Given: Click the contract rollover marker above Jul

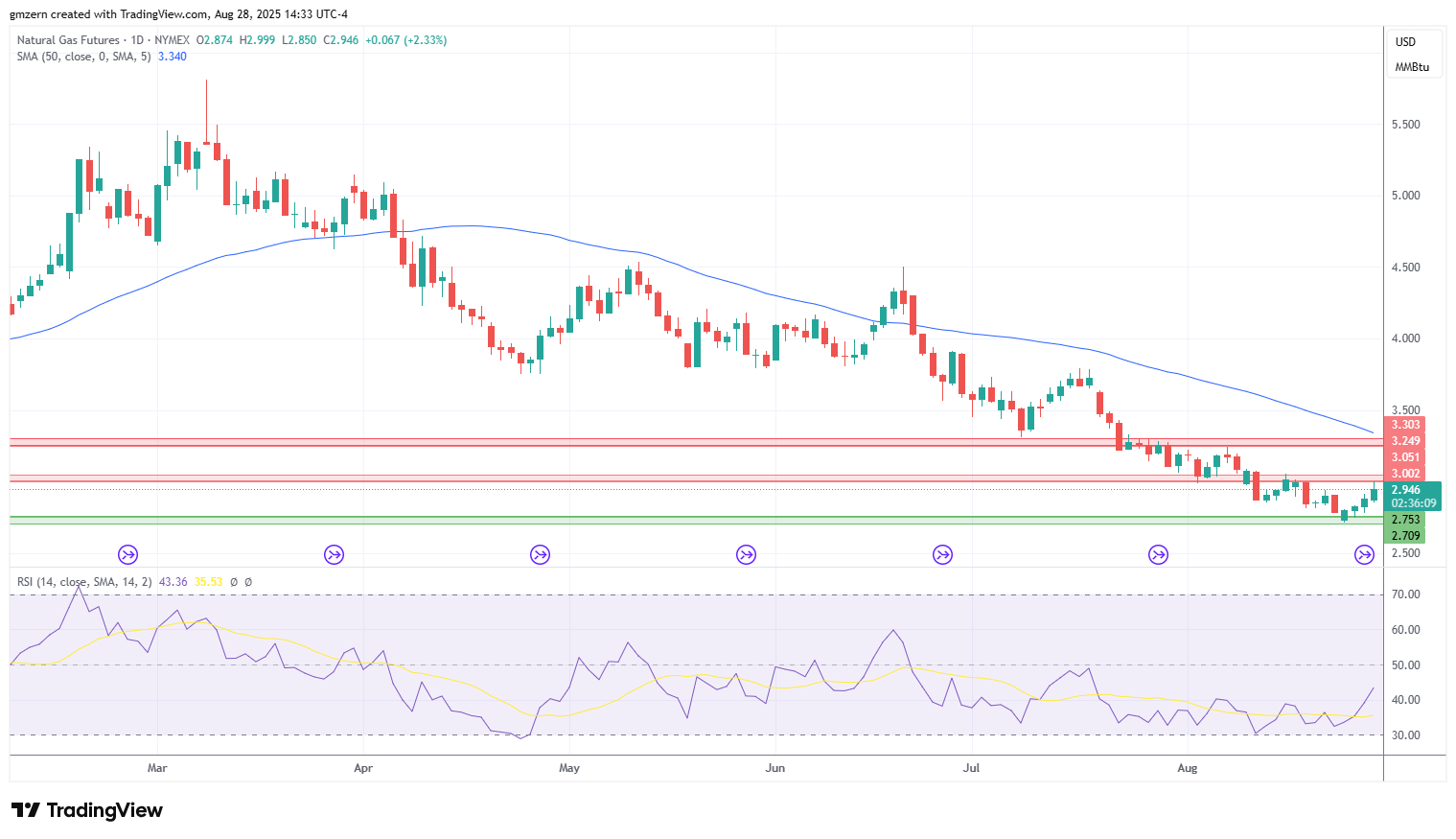Looking at the screenshot, I should [942, 554].
